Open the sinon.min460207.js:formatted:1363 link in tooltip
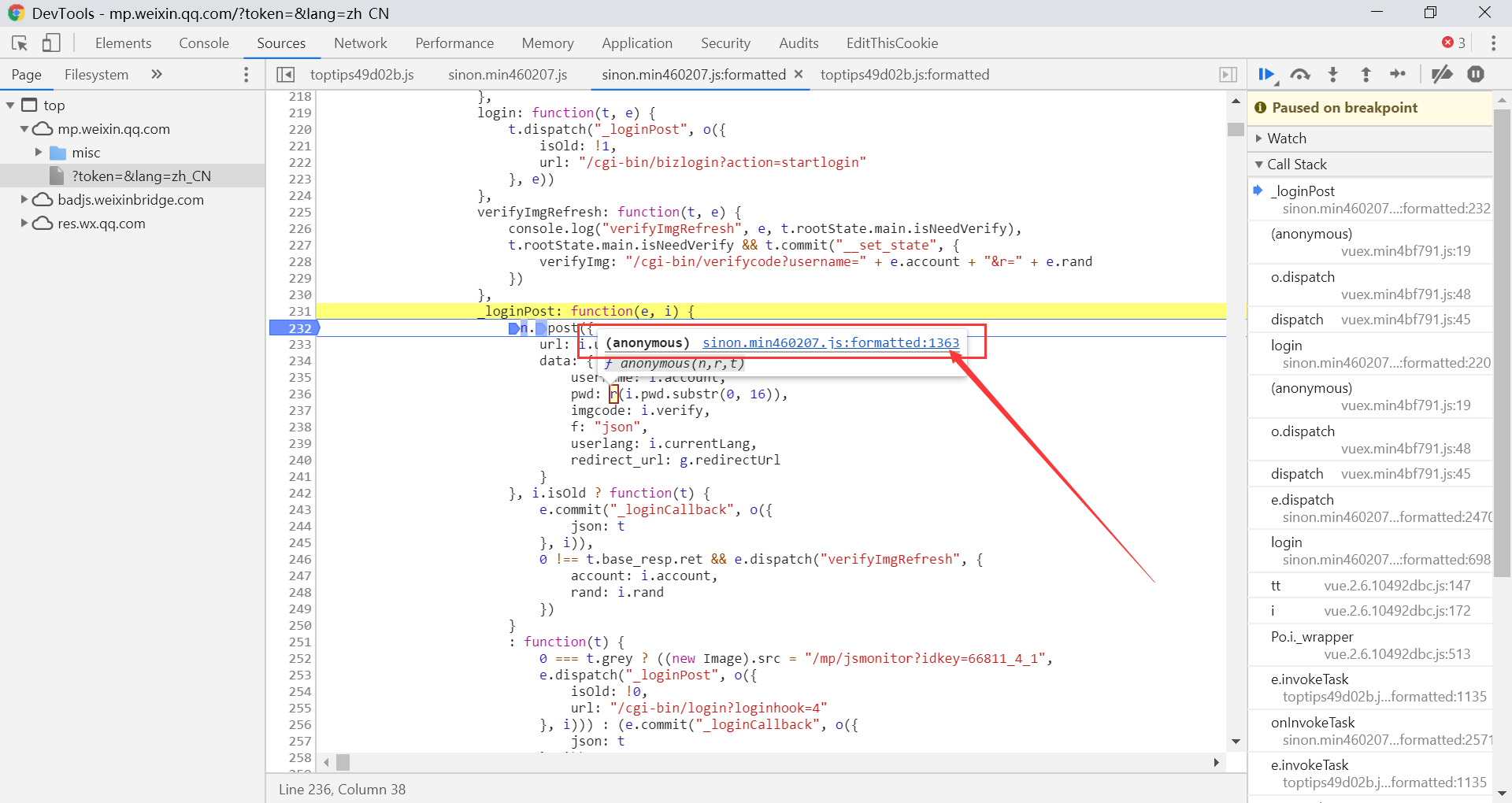 click(x=831, y=342)
